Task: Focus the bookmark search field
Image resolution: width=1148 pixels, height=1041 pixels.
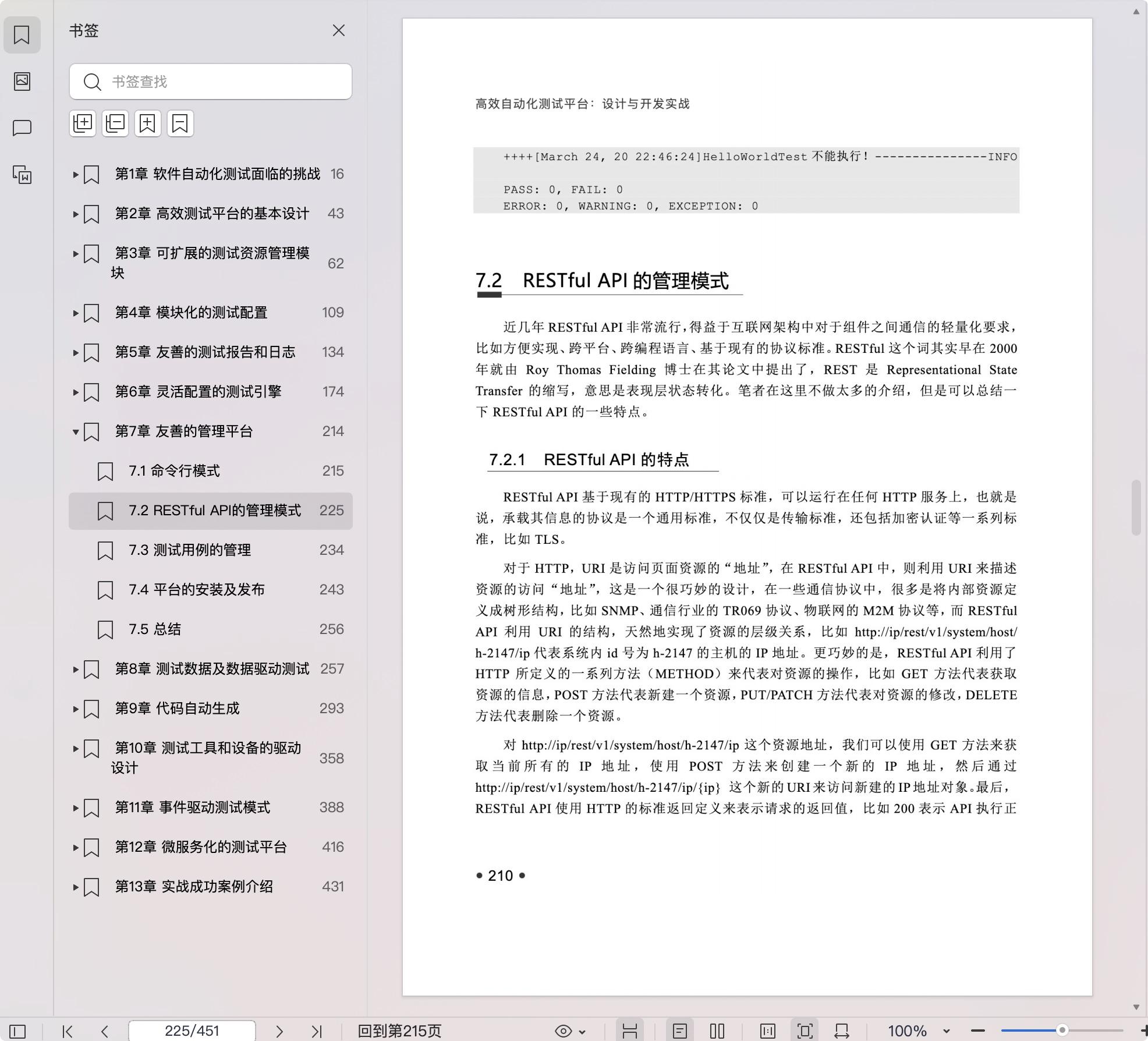Action: coord(211,82)
